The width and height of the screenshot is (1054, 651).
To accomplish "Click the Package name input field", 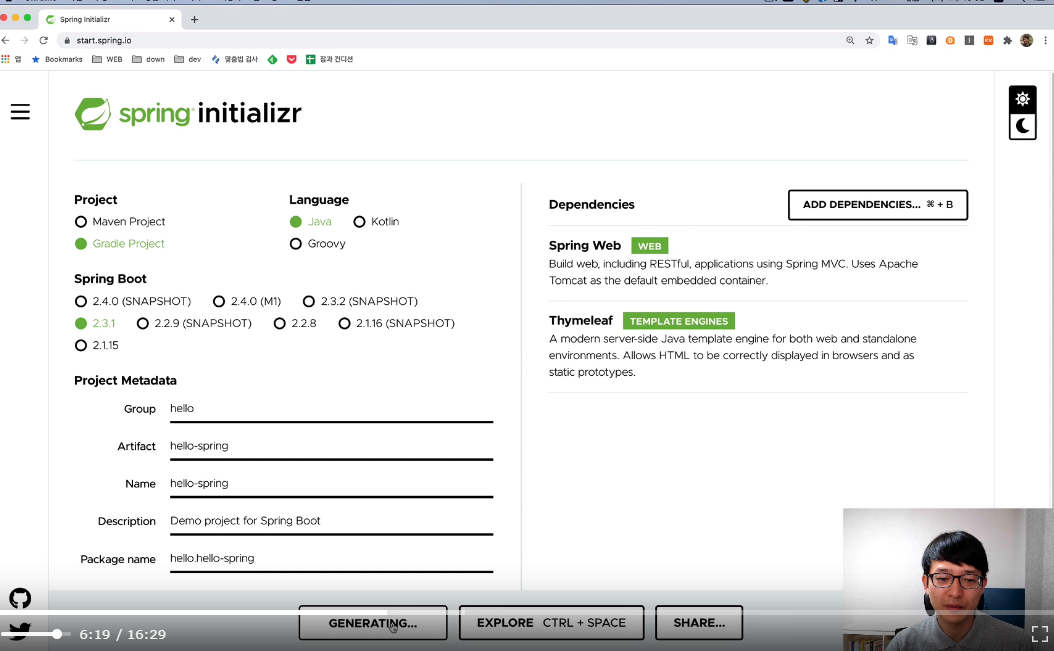I will pos(331,559).
